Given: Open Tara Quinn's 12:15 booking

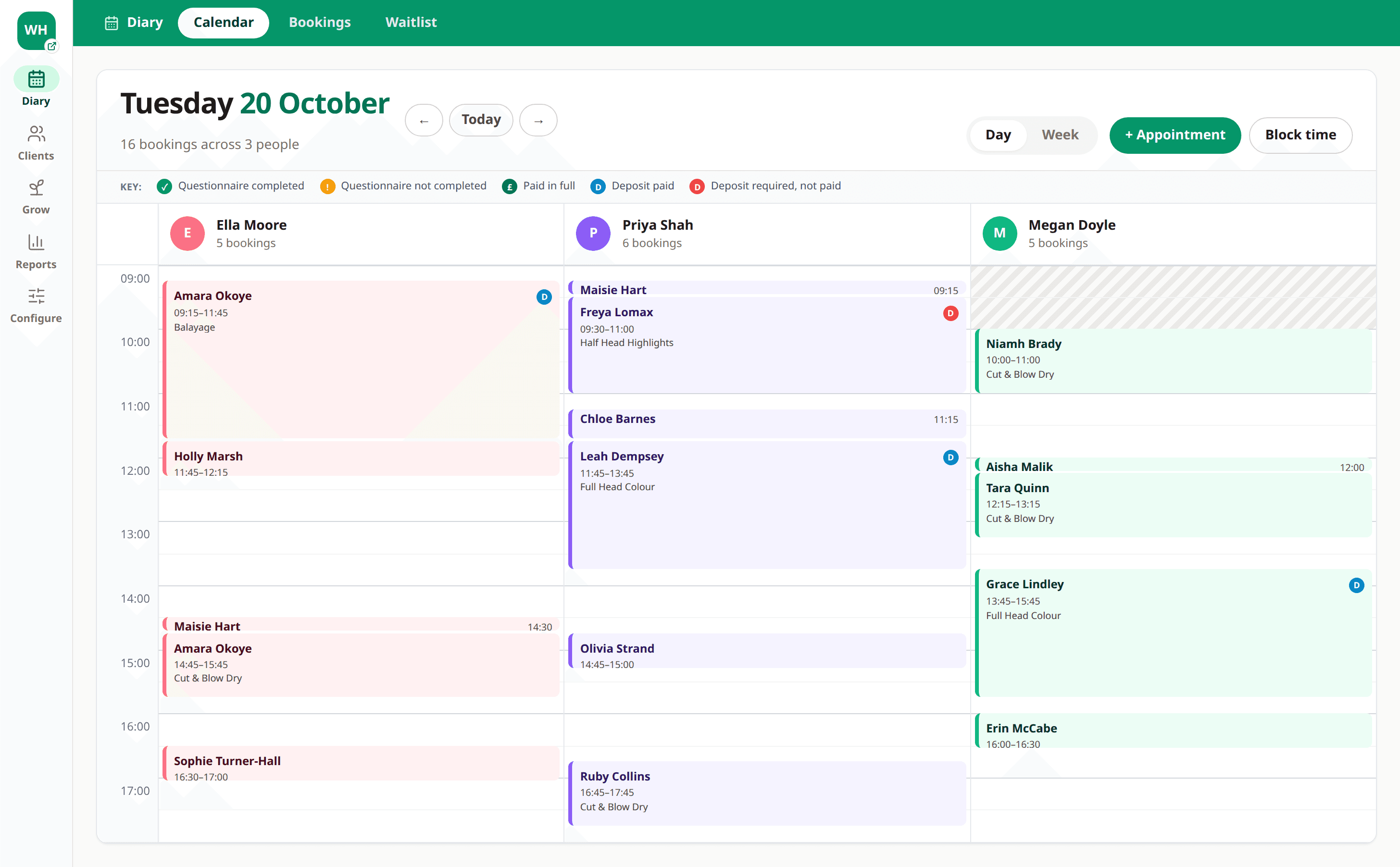Looking at the screenshot, I should pyautogui.click(x=1173, y=505).
